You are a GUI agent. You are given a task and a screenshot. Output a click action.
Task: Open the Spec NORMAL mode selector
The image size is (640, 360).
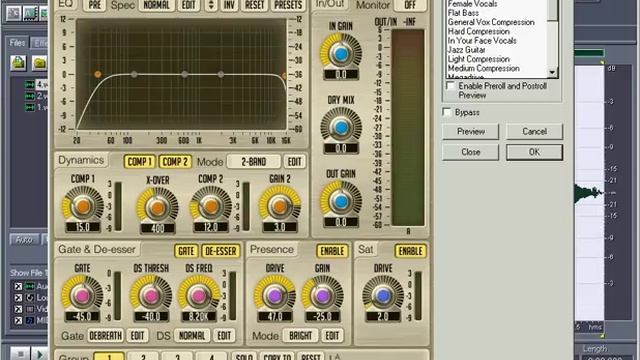(x=156, y=5)
